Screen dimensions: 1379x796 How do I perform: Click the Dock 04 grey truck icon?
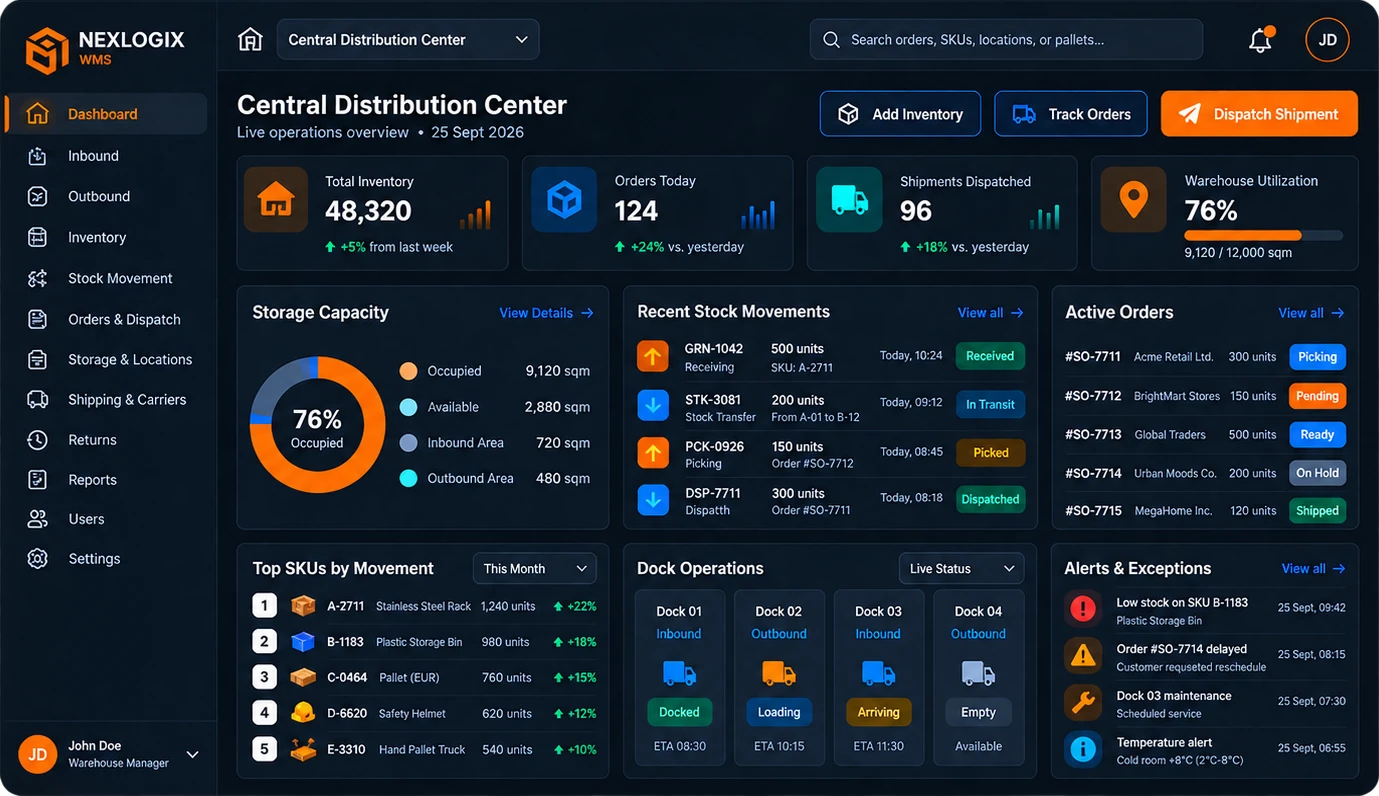click(x=978, y=673)
